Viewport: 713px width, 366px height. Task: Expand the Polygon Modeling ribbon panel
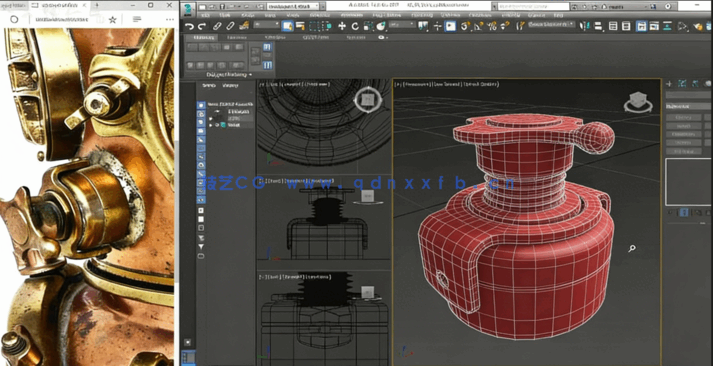click(229, 74)
